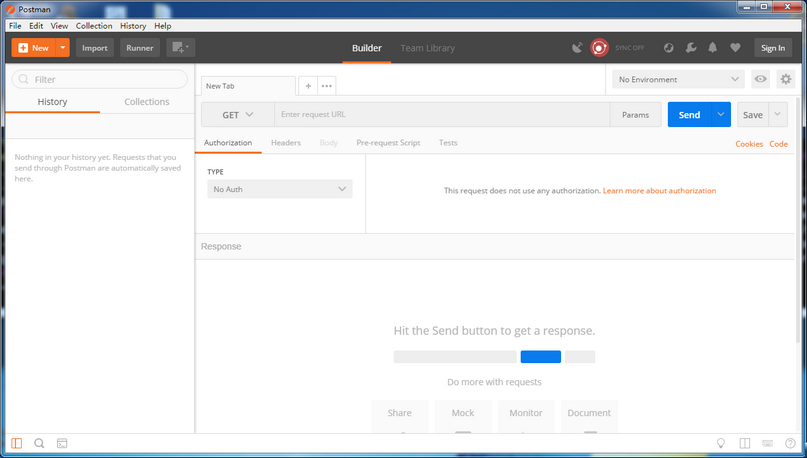Click the Params button
The height and width of the screenshot is (458, 807).
click(x=635, y=115)
